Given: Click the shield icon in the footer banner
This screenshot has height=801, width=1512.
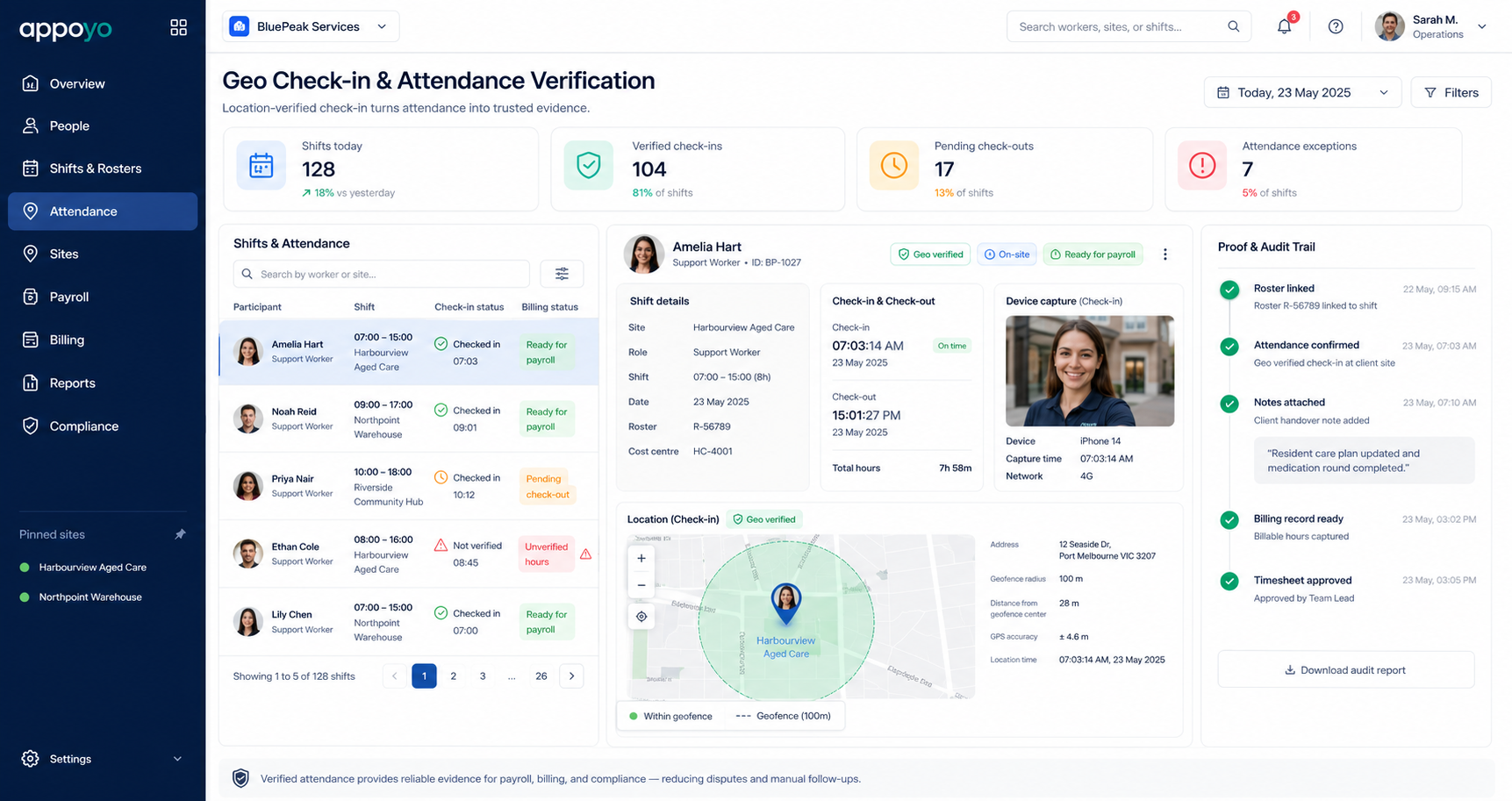Looking at the screenshot, I should 240,778.
